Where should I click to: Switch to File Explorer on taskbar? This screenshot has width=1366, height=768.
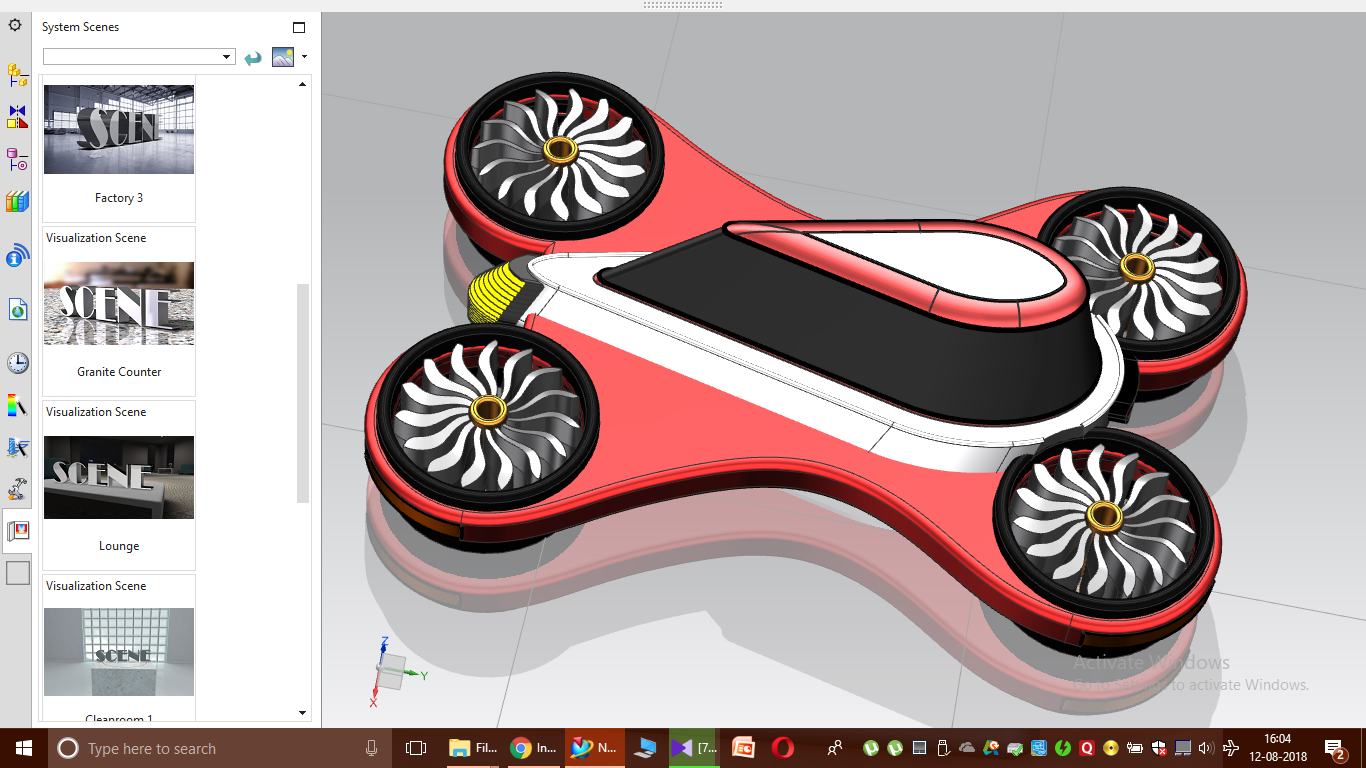pos(473,748)
